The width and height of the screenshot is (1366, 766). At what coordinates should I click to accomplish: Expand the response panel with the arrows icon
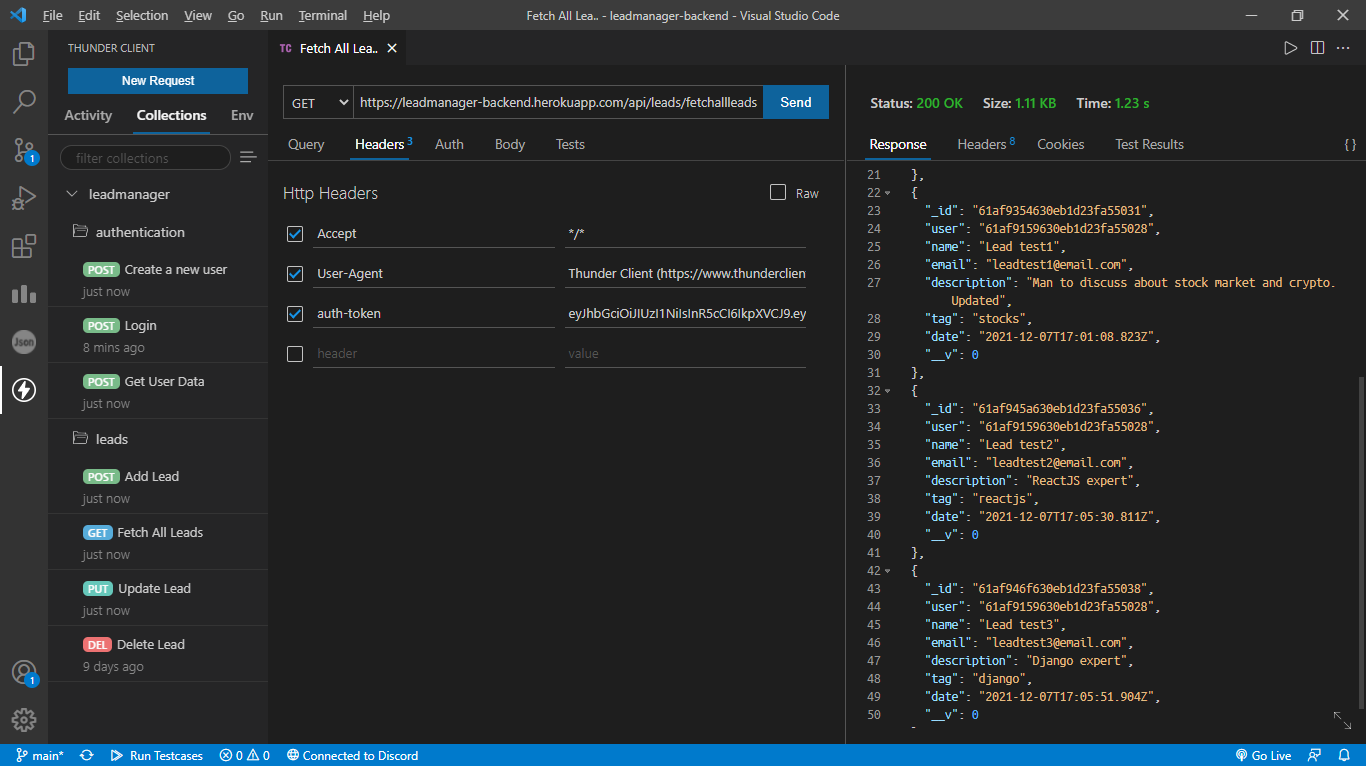1342,720
